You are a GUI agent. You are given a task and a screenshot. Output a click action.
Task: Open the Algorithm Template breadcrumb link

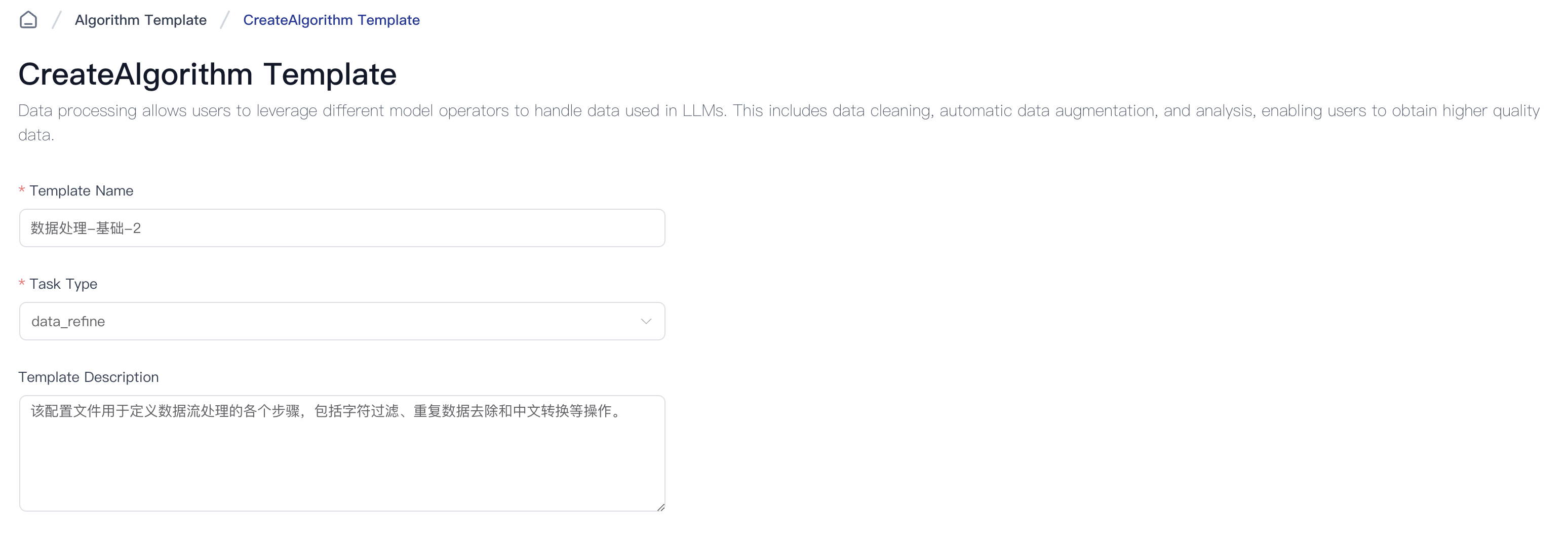tap(141, 20)
